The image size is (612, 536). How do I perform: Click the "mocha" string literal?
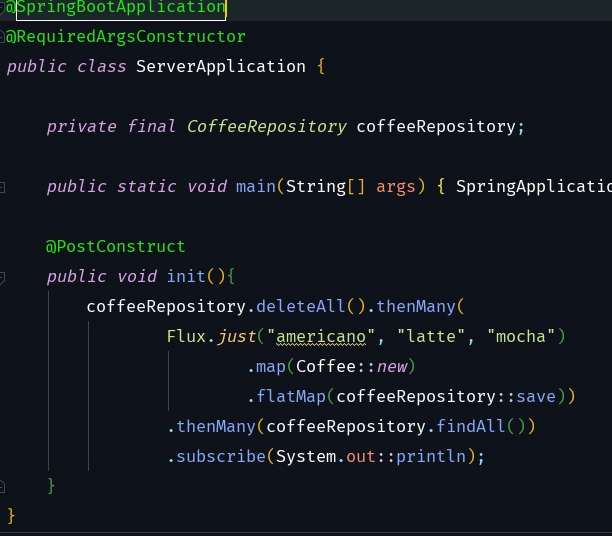(521, 337)
